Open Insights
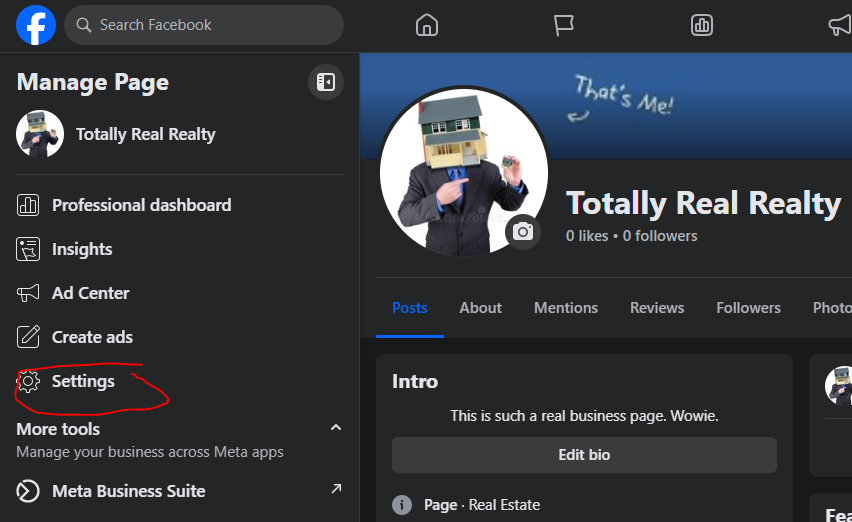Image resolution: width=852 pixels, height=522 pixels. point(82,249)
